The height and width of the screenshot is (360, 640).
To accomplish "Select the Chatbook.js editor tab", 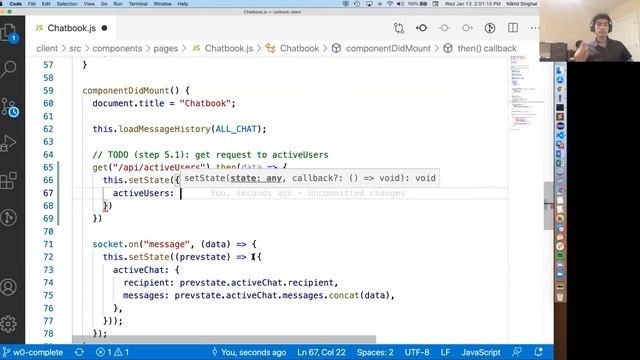I will [x=71, y=28].
